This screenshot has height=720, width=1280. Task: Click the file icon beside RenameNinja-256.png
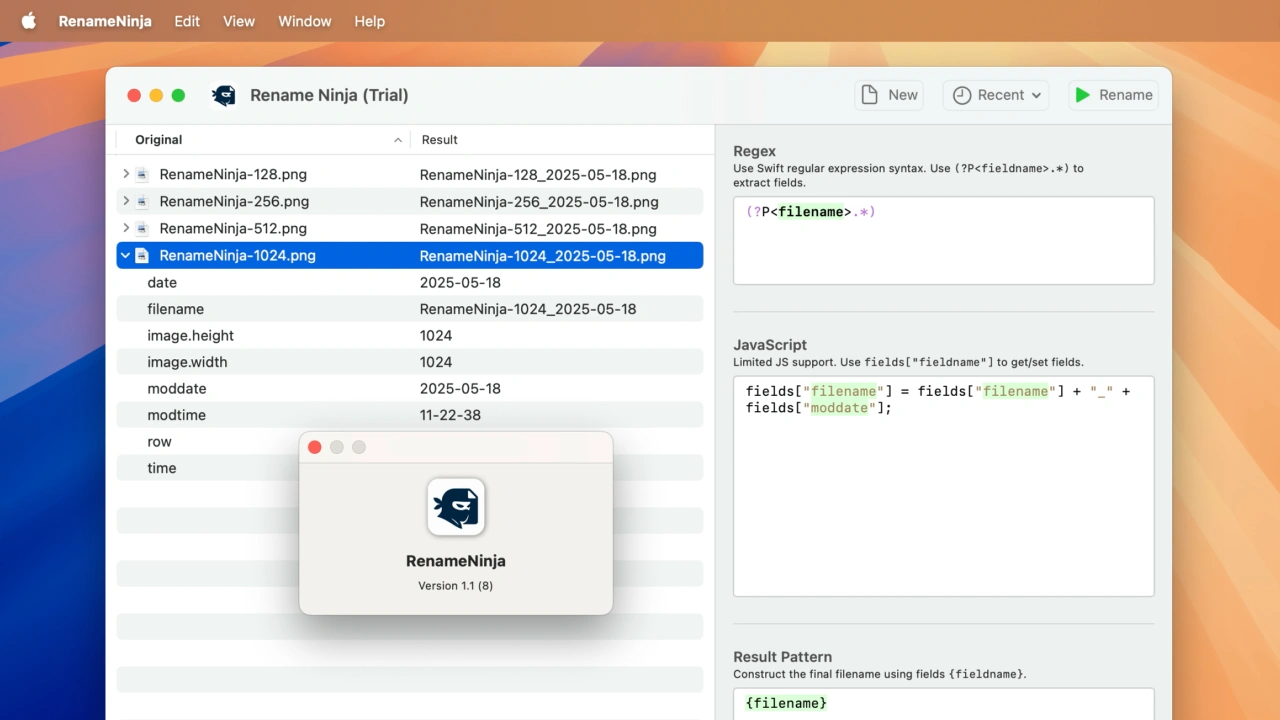point(143,202)
